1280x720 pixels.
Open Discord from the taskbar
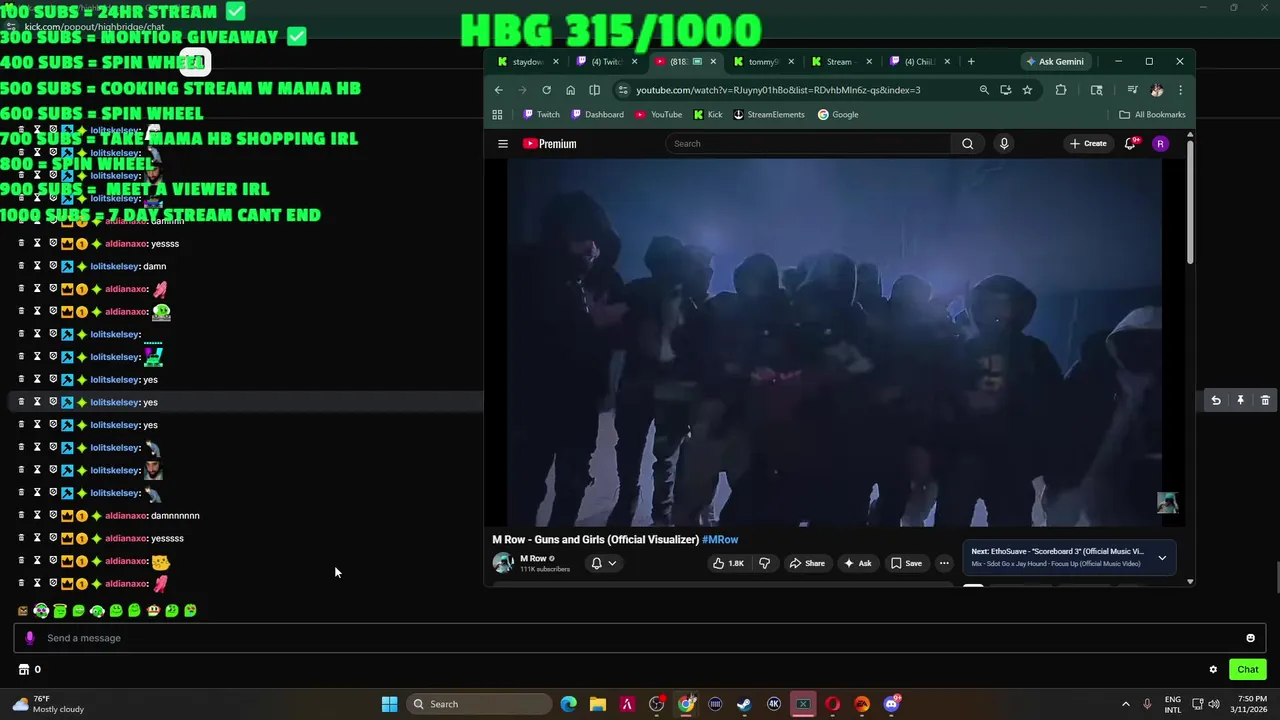pyautogui.click(x=891, y=704)
